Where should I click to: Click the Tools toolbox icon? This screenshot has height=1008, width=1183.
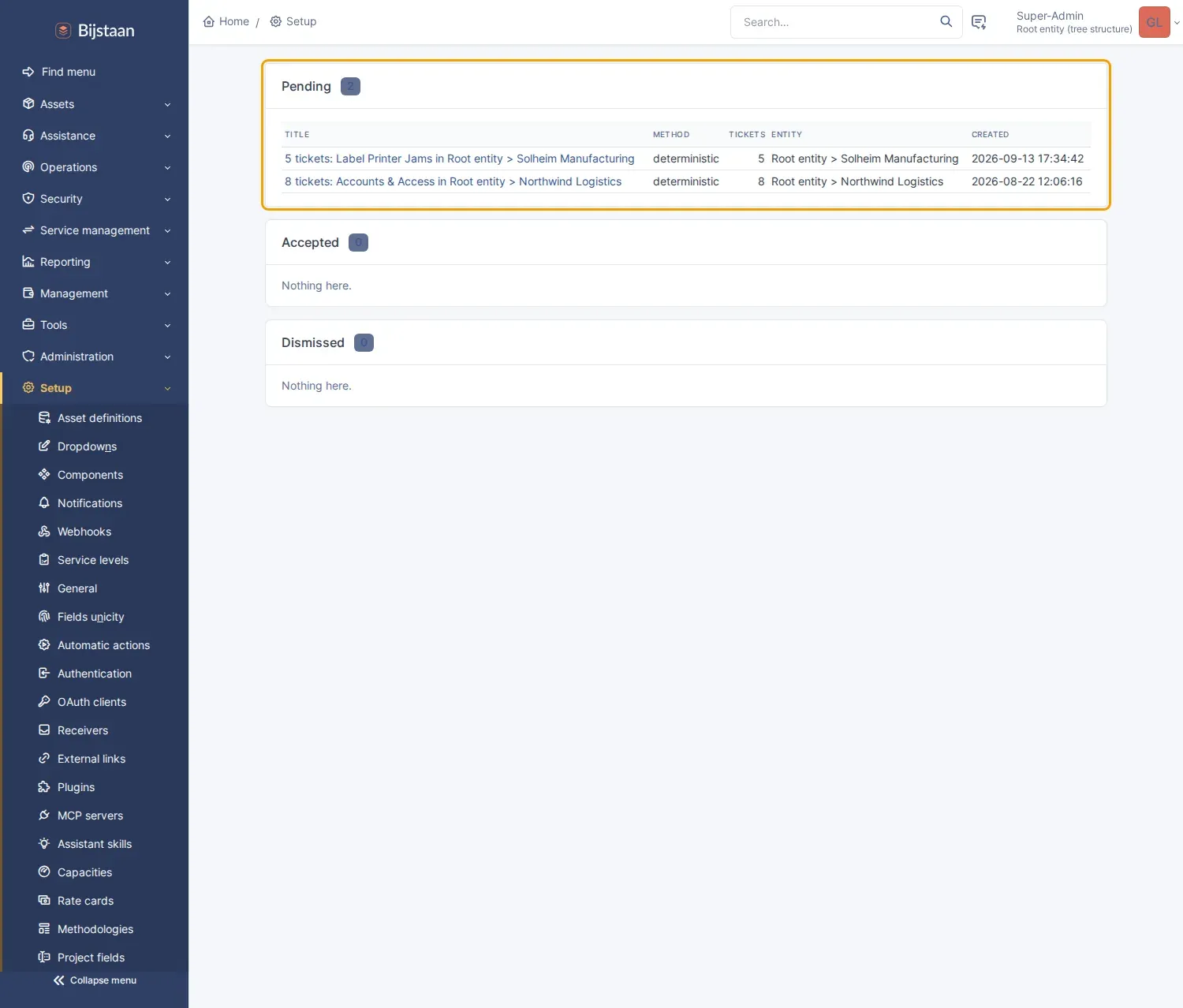click(x=28, y=324)
